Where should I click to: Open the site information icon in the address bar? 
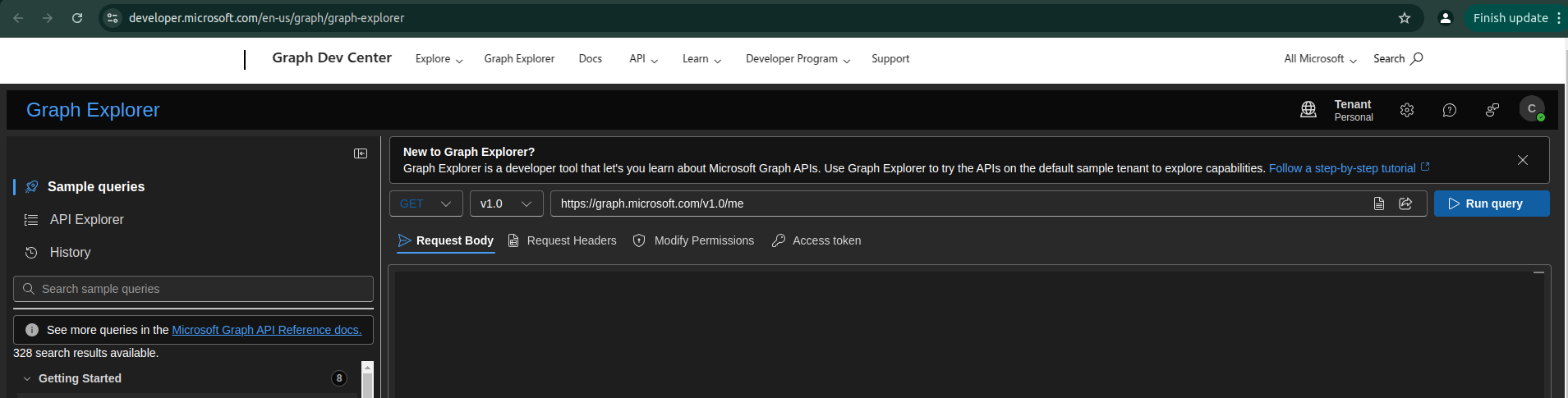[x=113, y=18]
